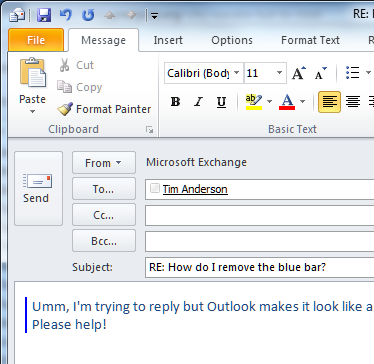This screenshot has height=364, width=374.
Task: Select the Tim Anderson recipient
Action: point(195,189)
